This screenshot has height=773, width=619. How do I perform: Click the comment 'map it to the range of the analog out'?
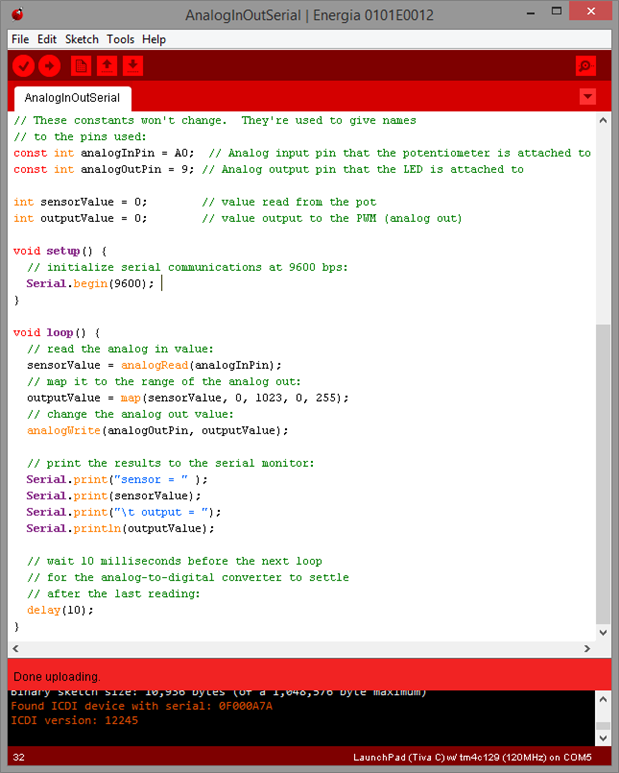tap(164, 382)
